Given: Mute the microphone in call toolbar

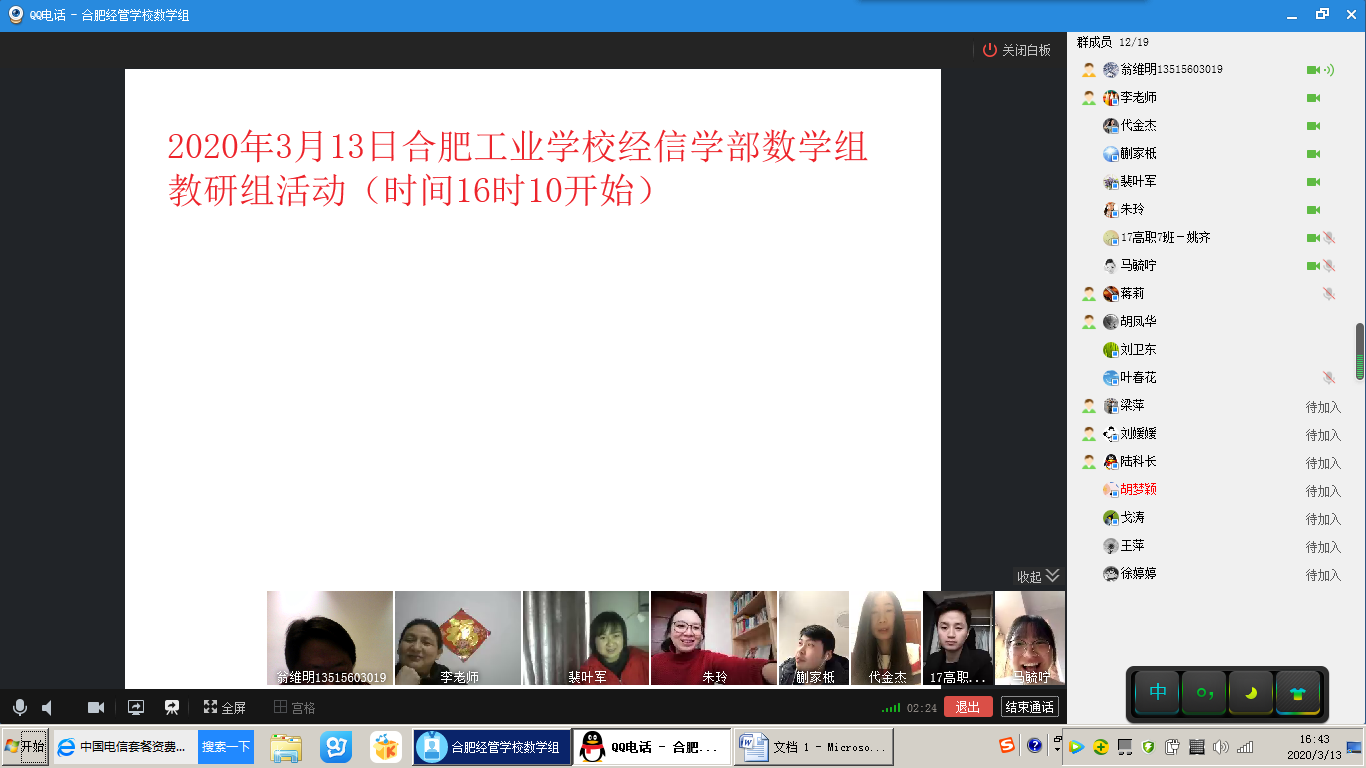Looking at the screenshot, I should pyautogui.click(x=19, y=707).
